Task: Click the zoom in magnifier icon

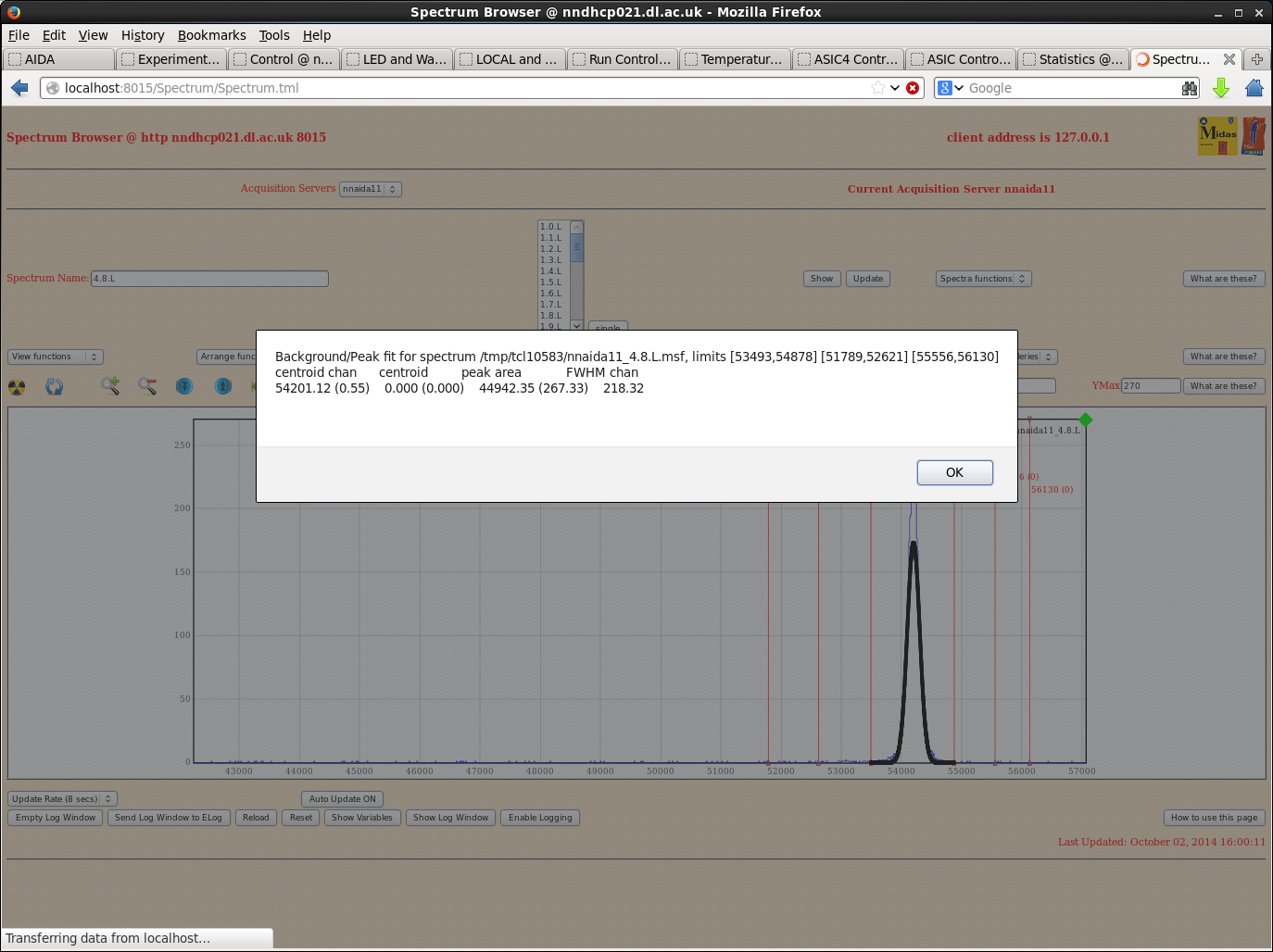Action: [x=110, y=386]
